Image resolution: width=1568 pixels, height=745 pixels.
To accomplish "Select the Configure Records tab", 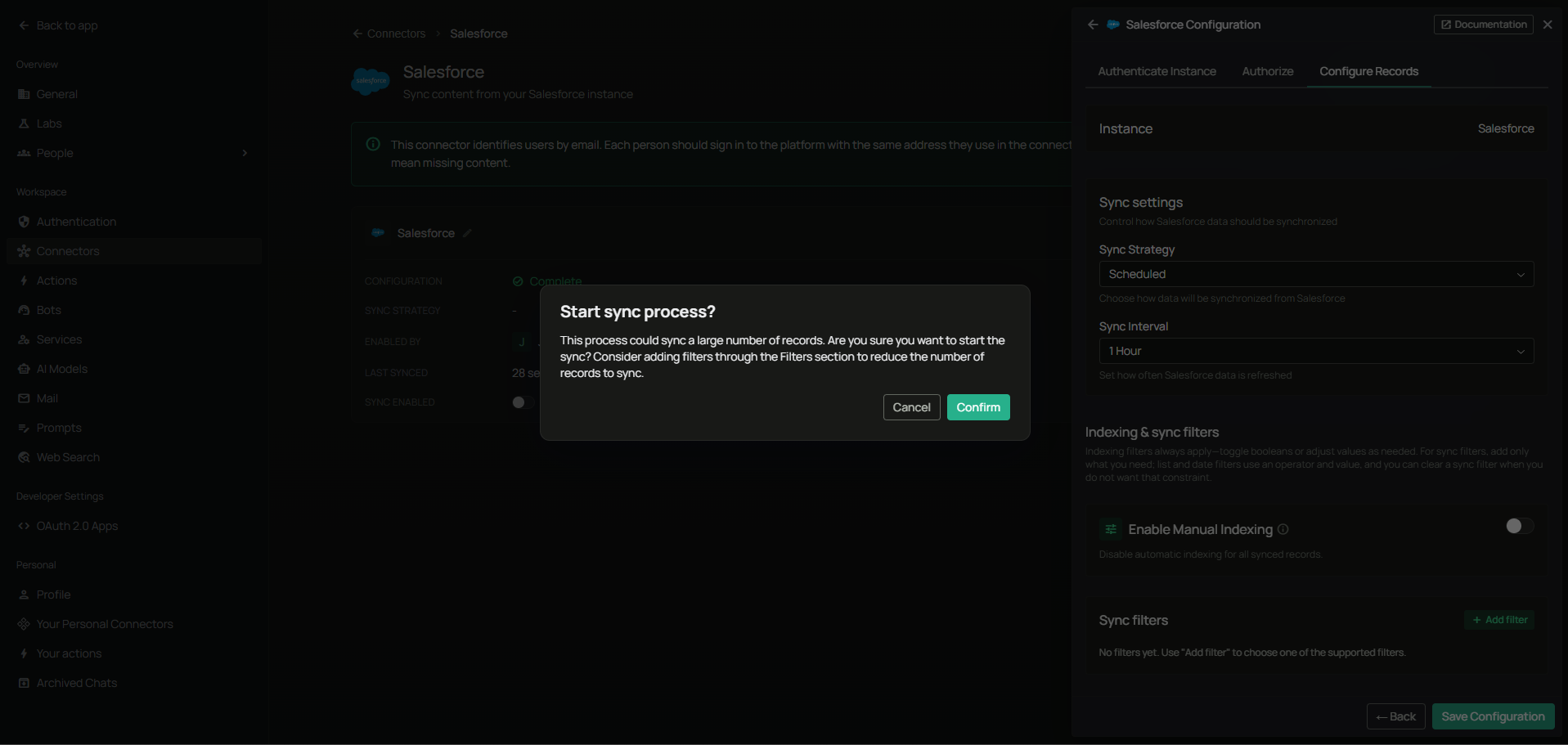I will 1368,71.
